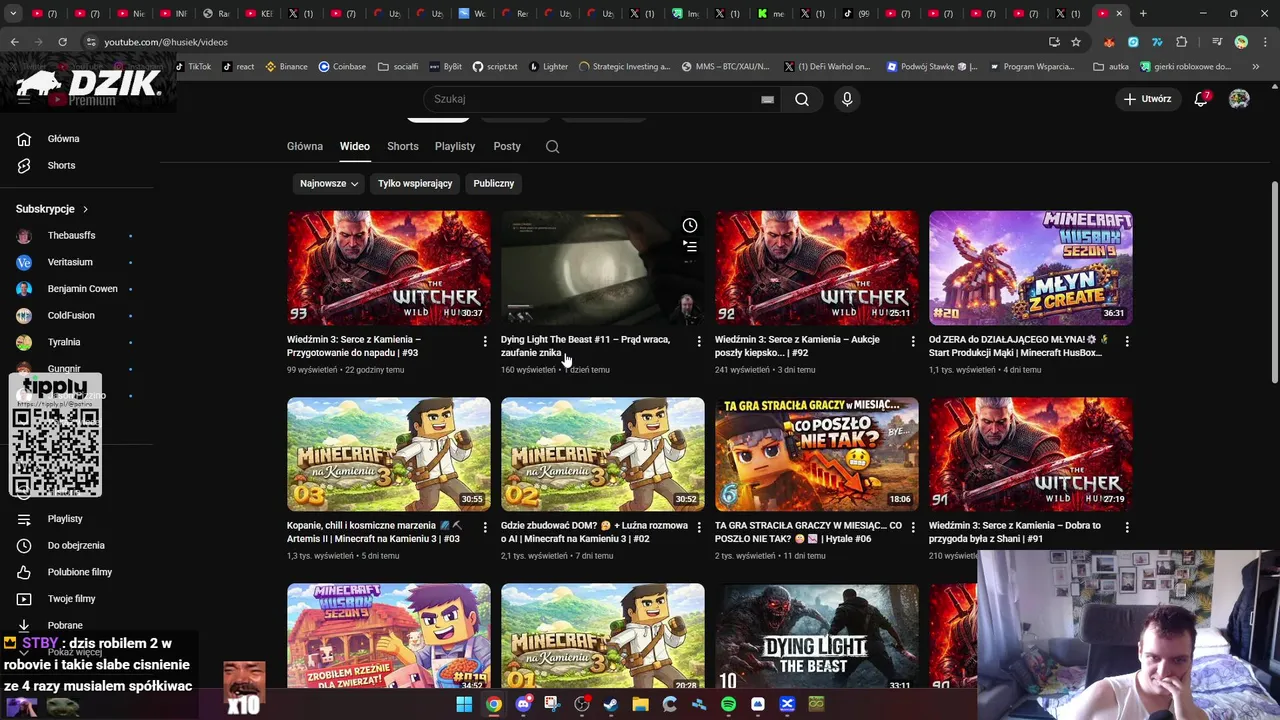The image size is (1280, 720).
Task: Click the Shorts icon in sidebar
Action: [x=24, y=165]
